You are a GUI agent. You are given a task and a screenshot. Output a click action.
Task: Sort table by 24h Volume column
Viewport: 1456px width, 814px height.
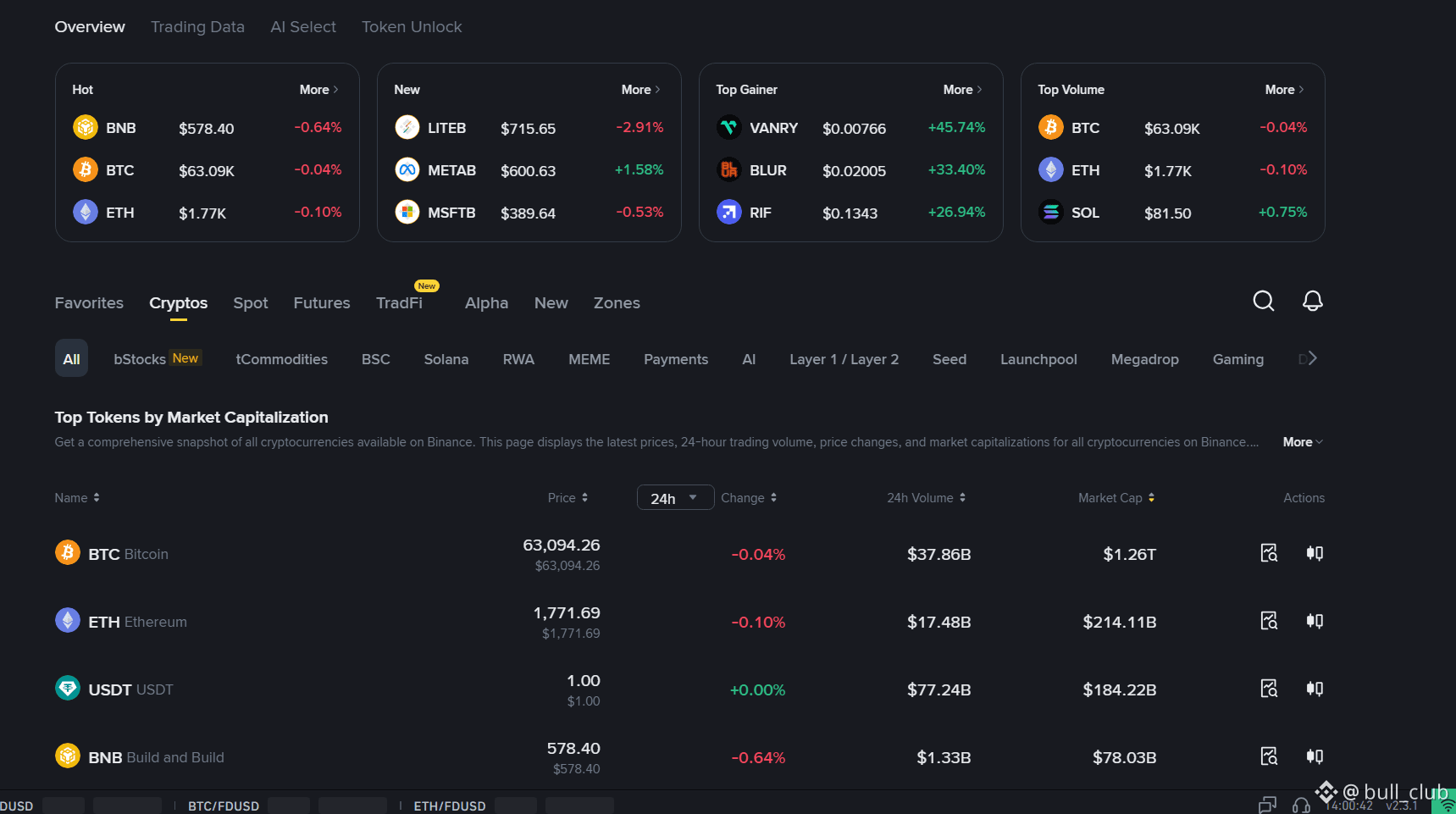927,498
